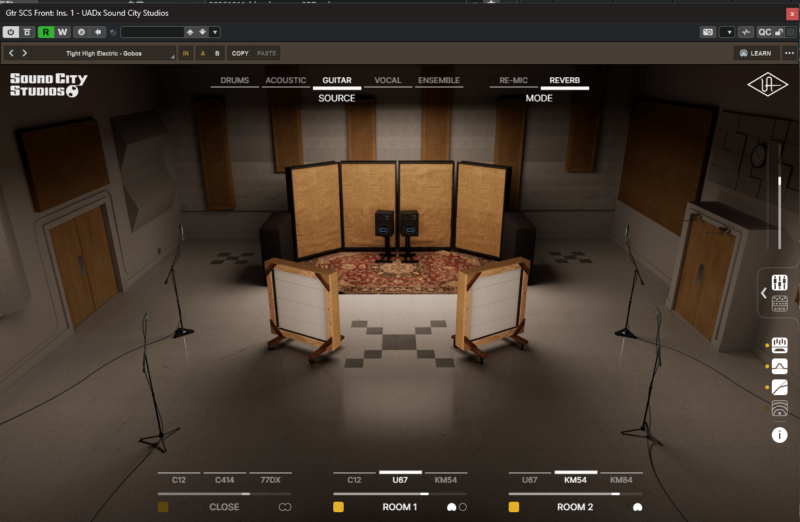Viewport: 800px width, 522px height.
Task: Select the A comparison slot
Action: (203, 53)
